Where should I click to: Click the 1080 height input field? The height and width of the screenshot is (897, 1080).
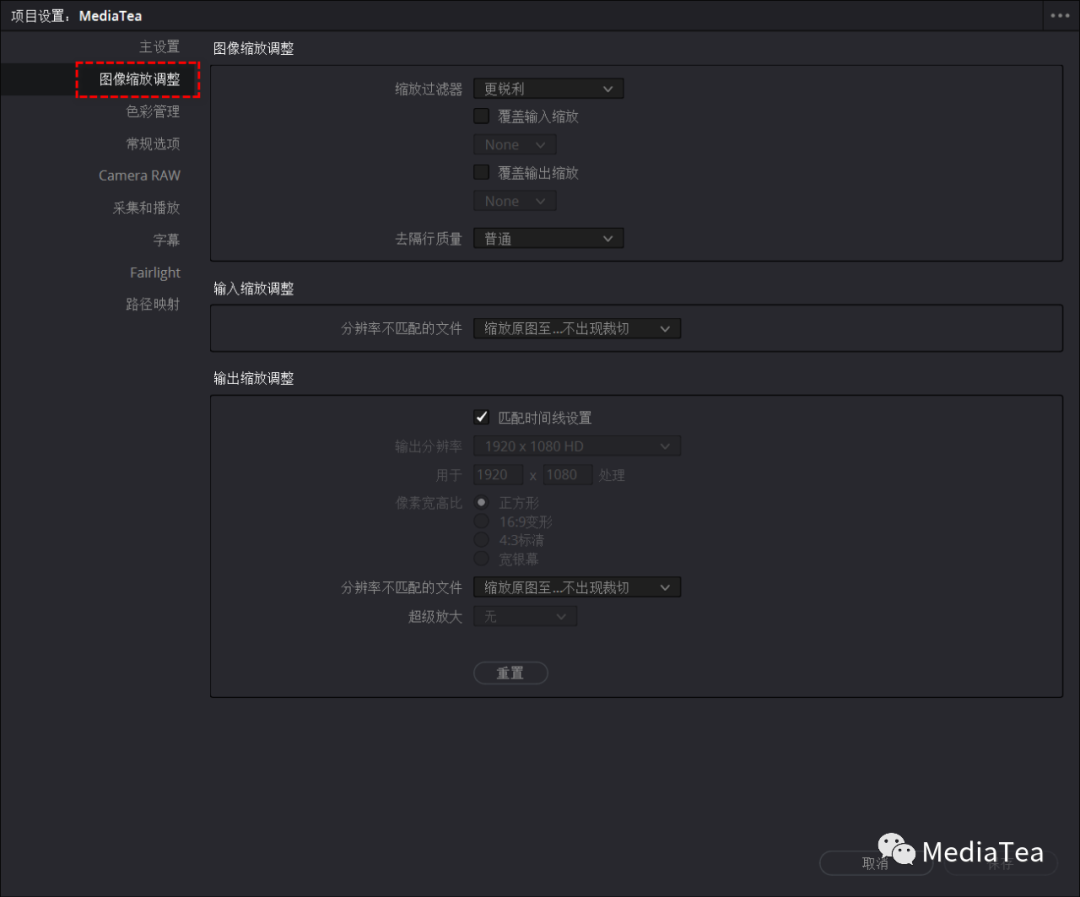[568, 475]
